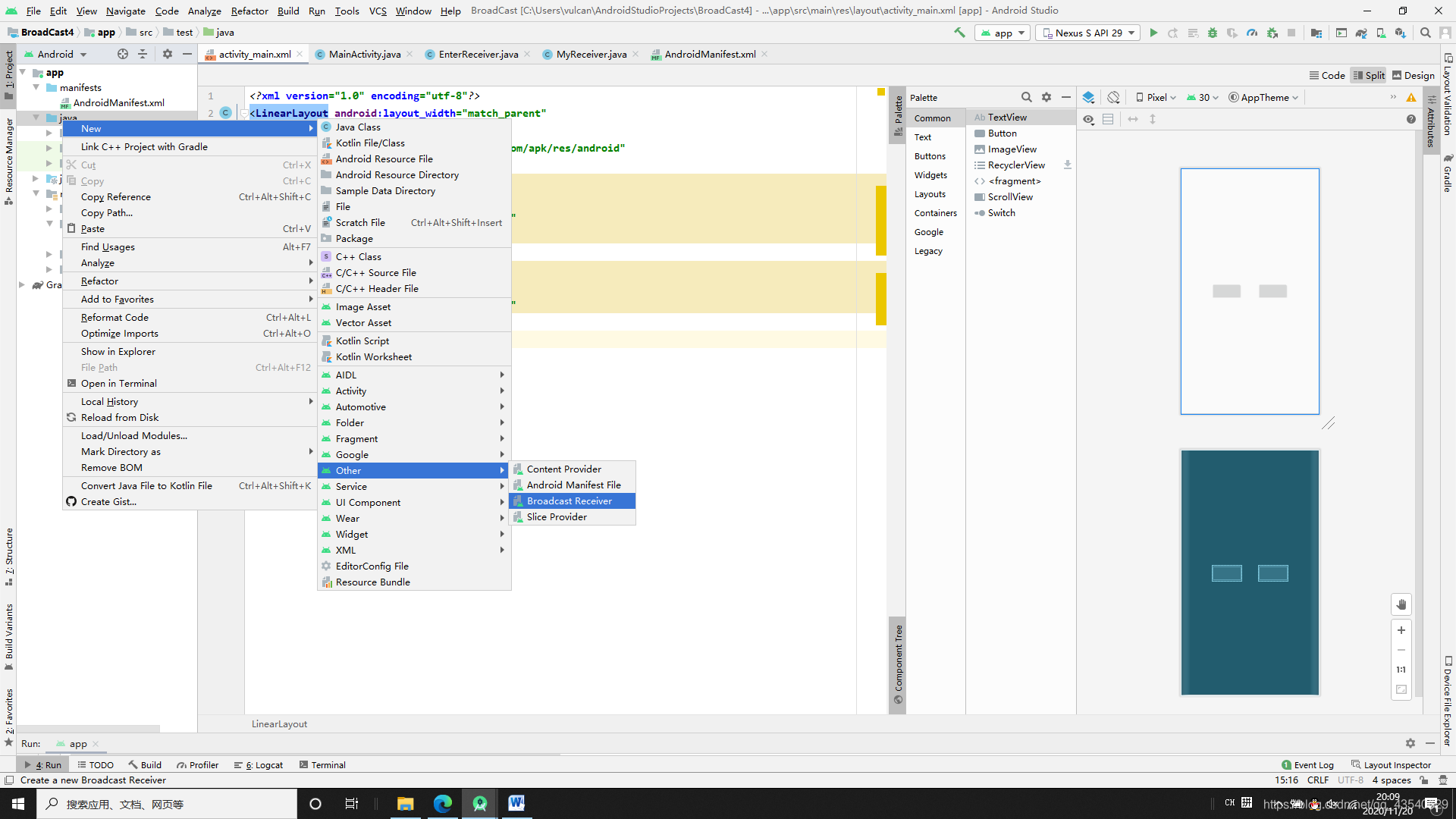This screenshot has width=1456, height=819.
Task: Open the SDK Manager icon
Action: click(1401, 33)
